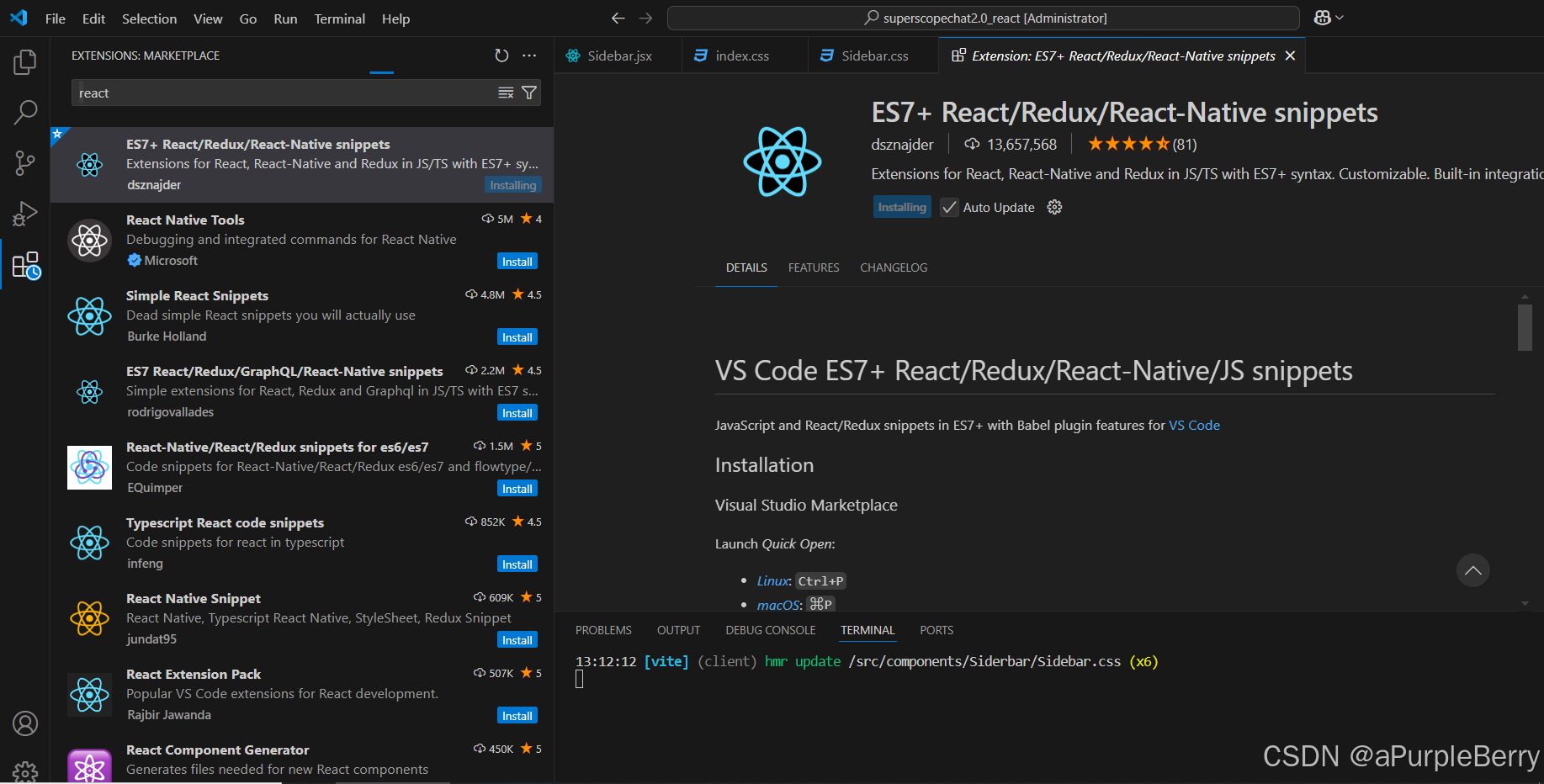Open the Manage gear in activity bar

[x=25, y=772]
